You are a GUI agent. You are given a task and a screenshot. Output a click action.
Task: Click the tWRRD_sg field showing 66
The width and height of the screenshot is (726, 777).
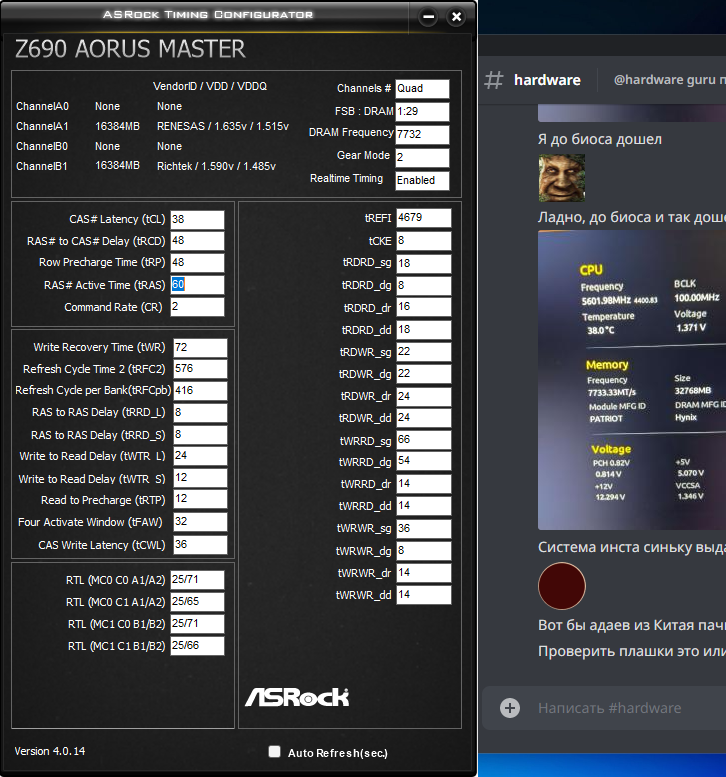pos(424,440)
